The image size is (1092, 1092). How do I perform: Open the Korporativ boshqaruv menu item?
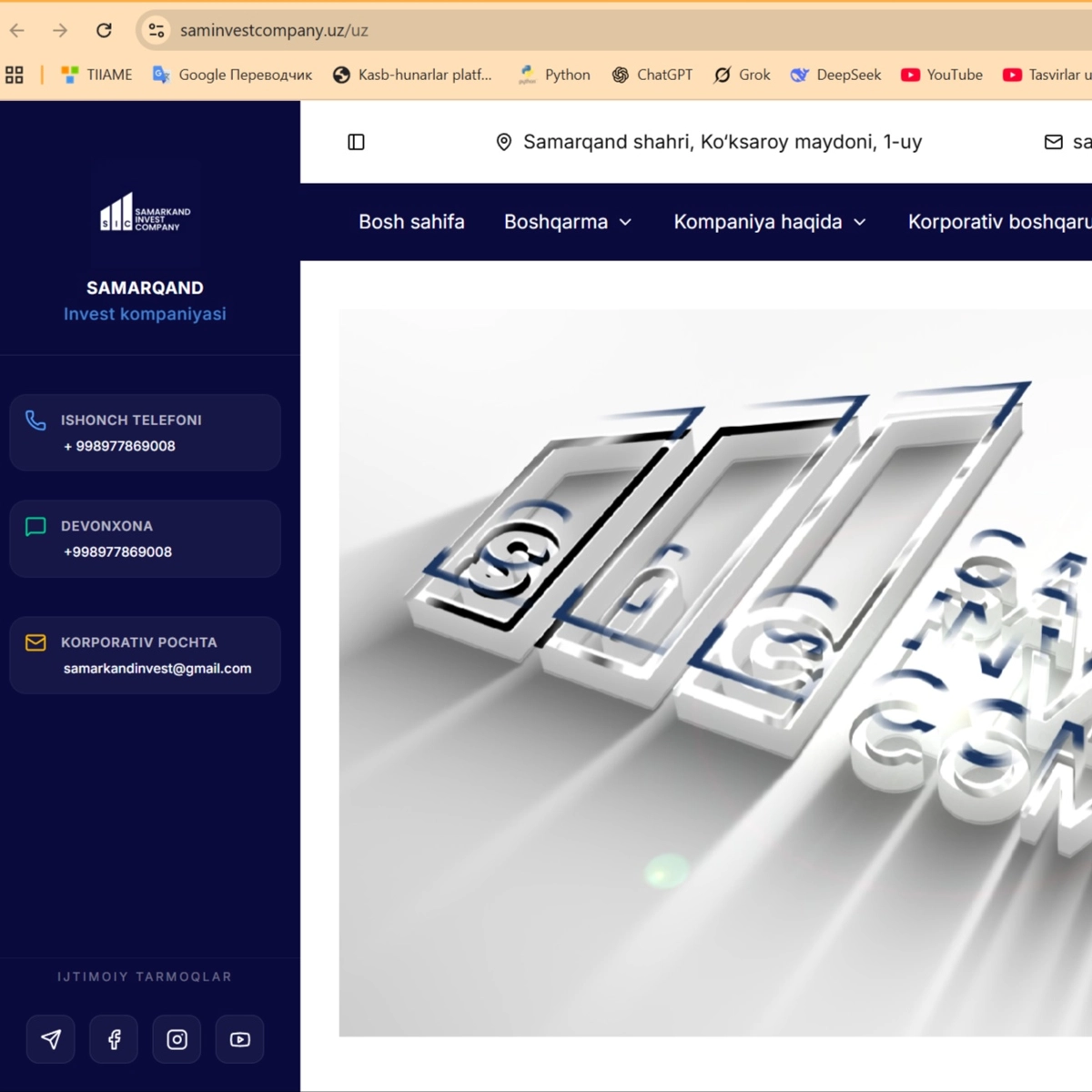click(998, 222)
